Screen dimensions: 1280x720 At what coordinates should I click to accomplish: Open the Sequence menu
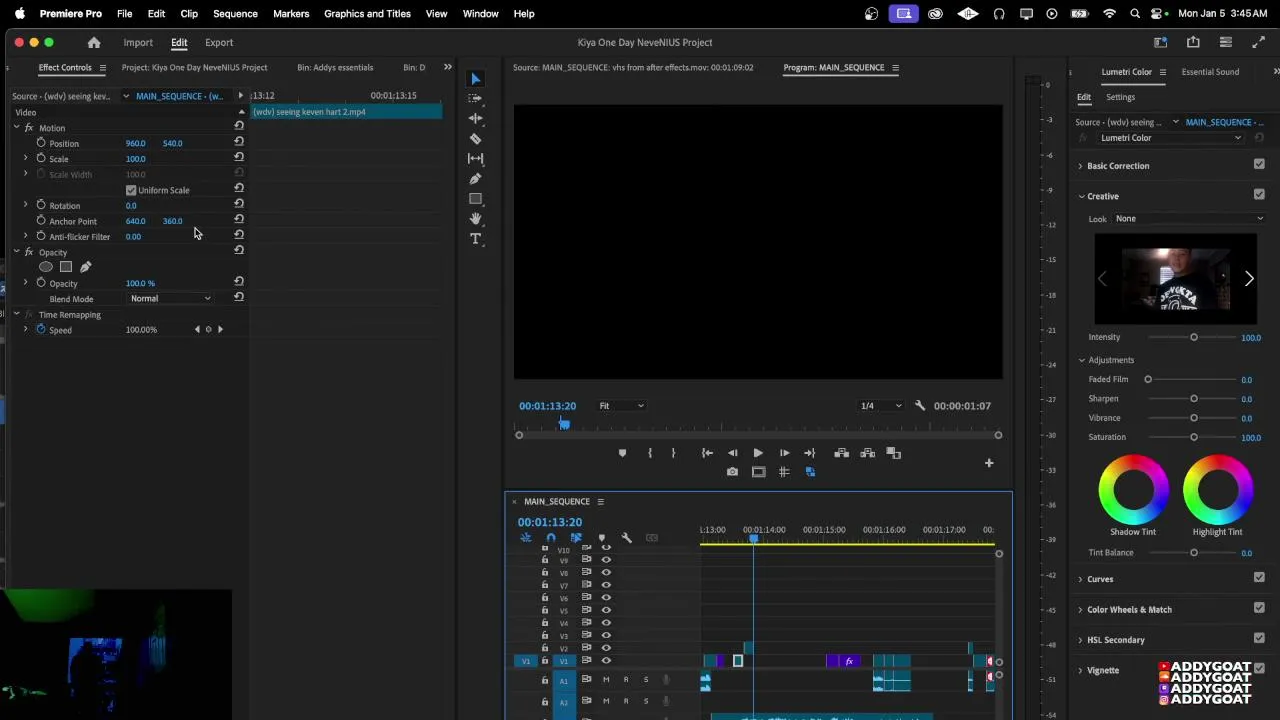[235, 14]
